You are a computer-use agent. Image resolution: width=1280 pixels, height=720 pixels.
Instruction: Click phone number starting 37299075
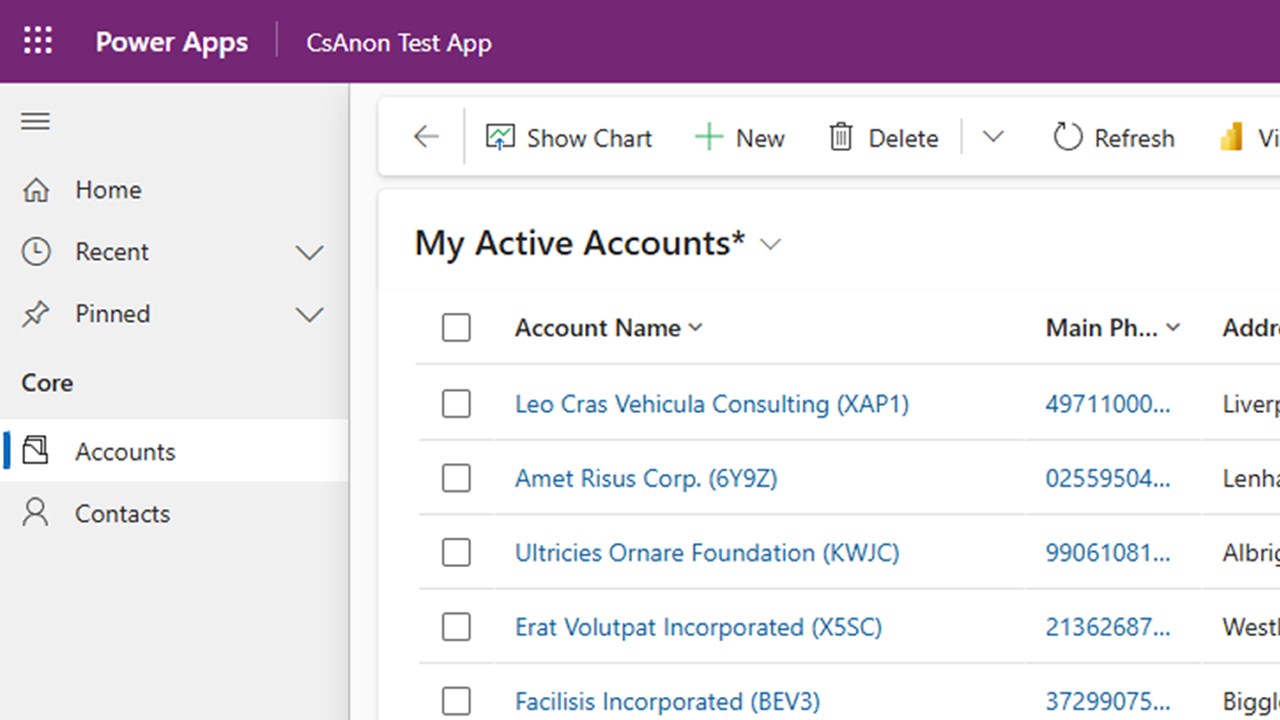coord(1108,701)
